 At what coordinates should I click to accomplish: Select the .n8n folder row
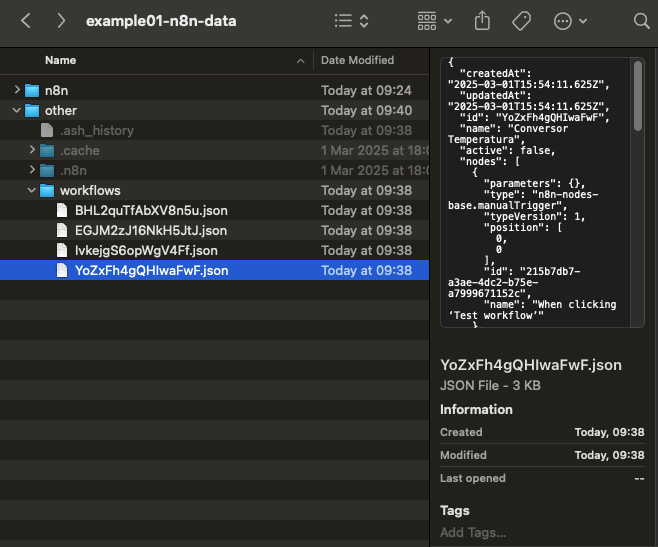[214, 170]
